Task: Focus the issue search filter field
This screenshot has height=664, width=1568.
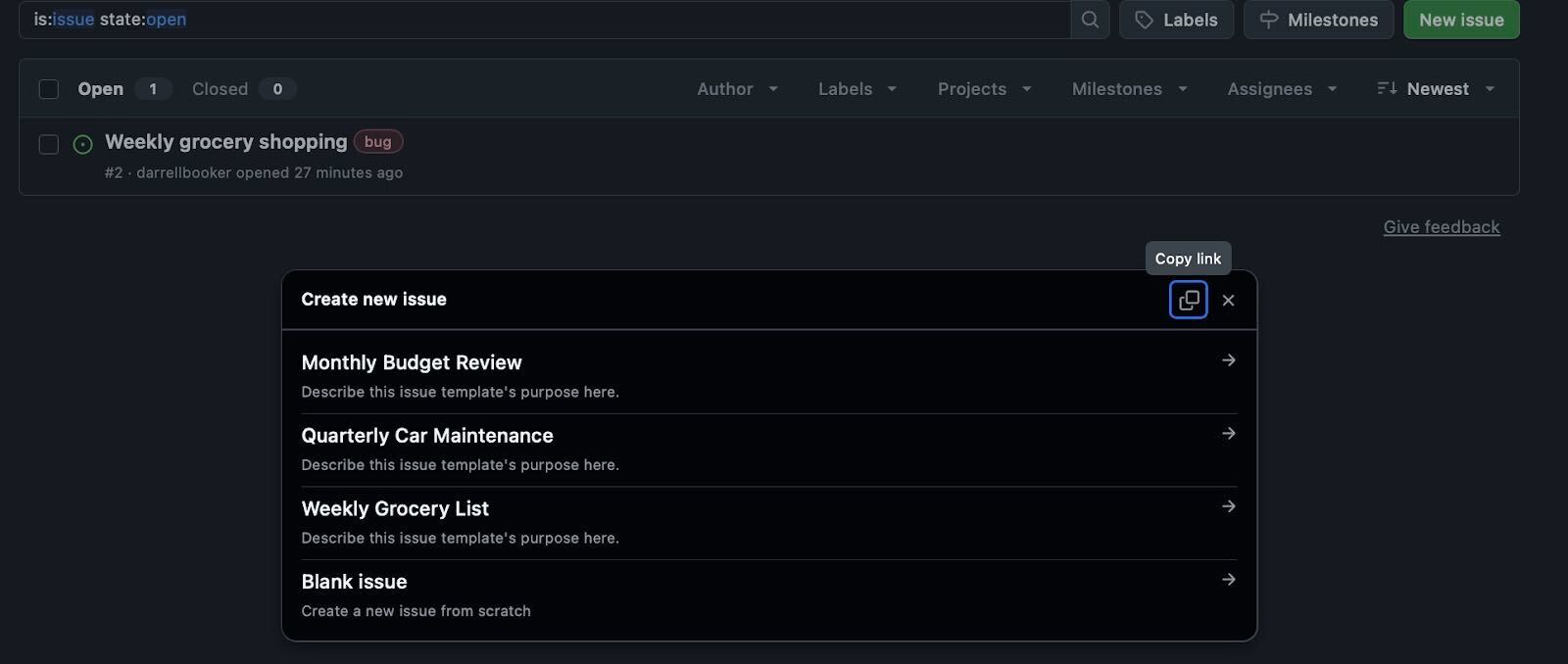Action: pos(545,20)
